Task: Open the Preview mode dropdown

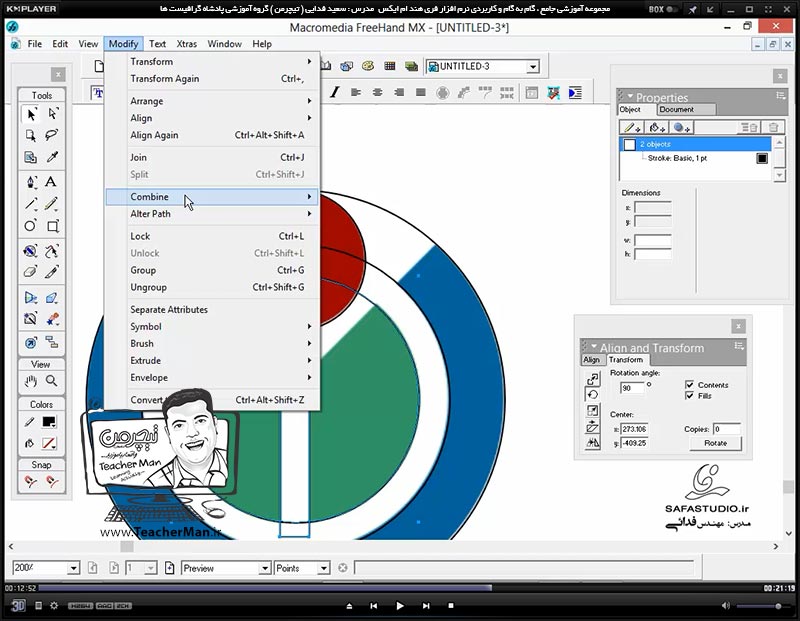Action: 264,568
